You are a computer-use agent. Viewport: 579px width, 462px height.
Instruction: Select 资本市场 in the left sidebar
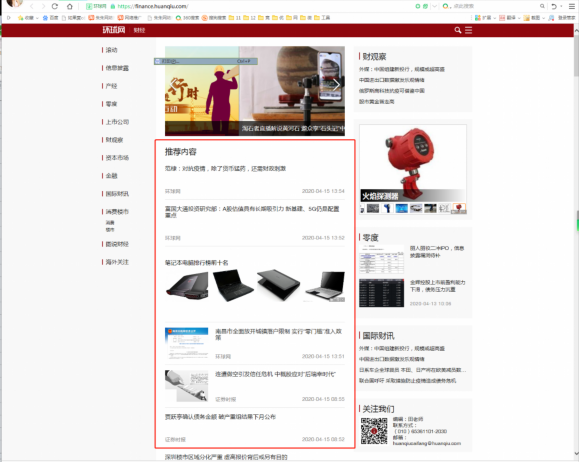click(117, 158)
